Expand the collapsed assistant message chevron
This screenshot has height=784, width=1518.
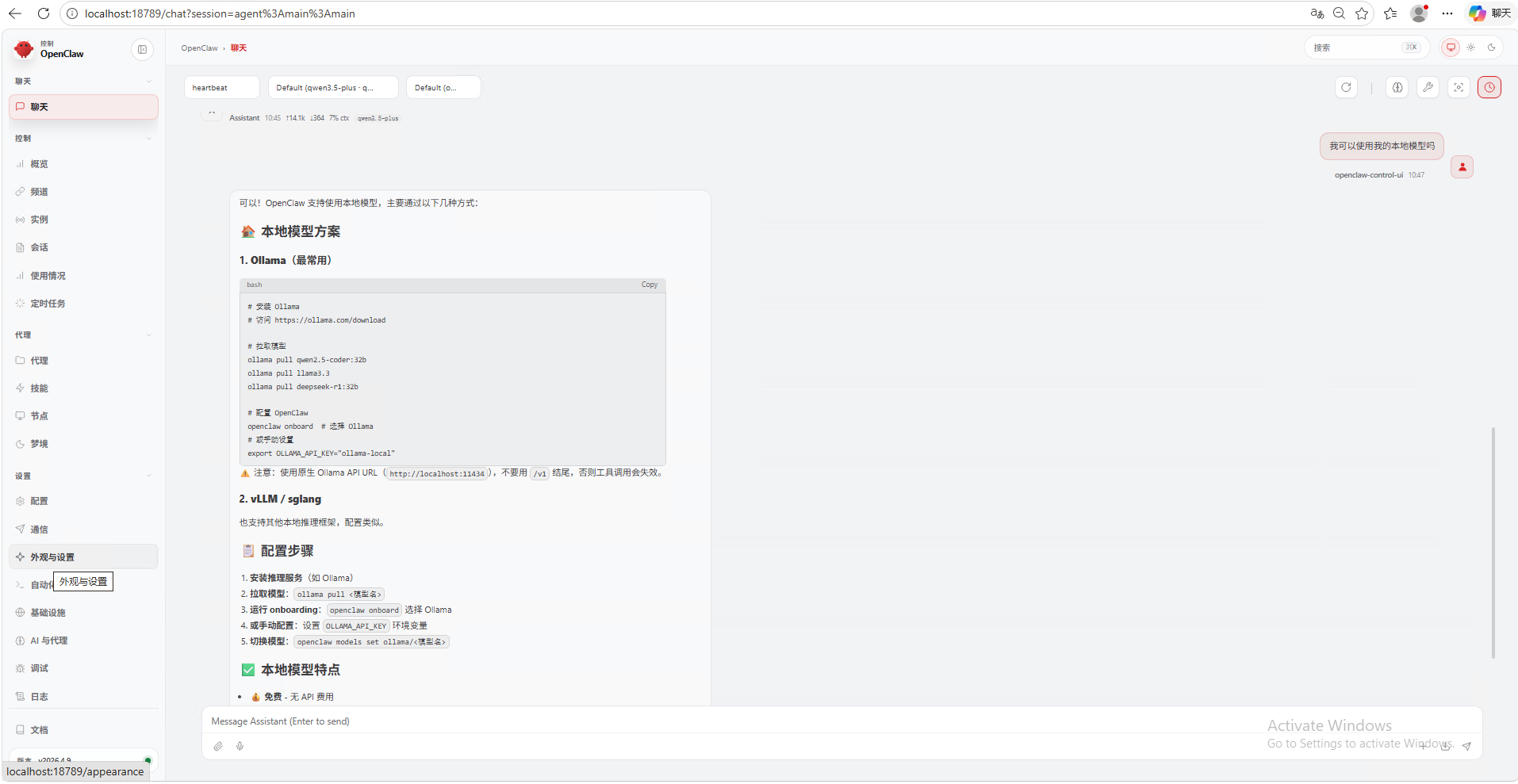pyautogui.click(x=212, y=115)
